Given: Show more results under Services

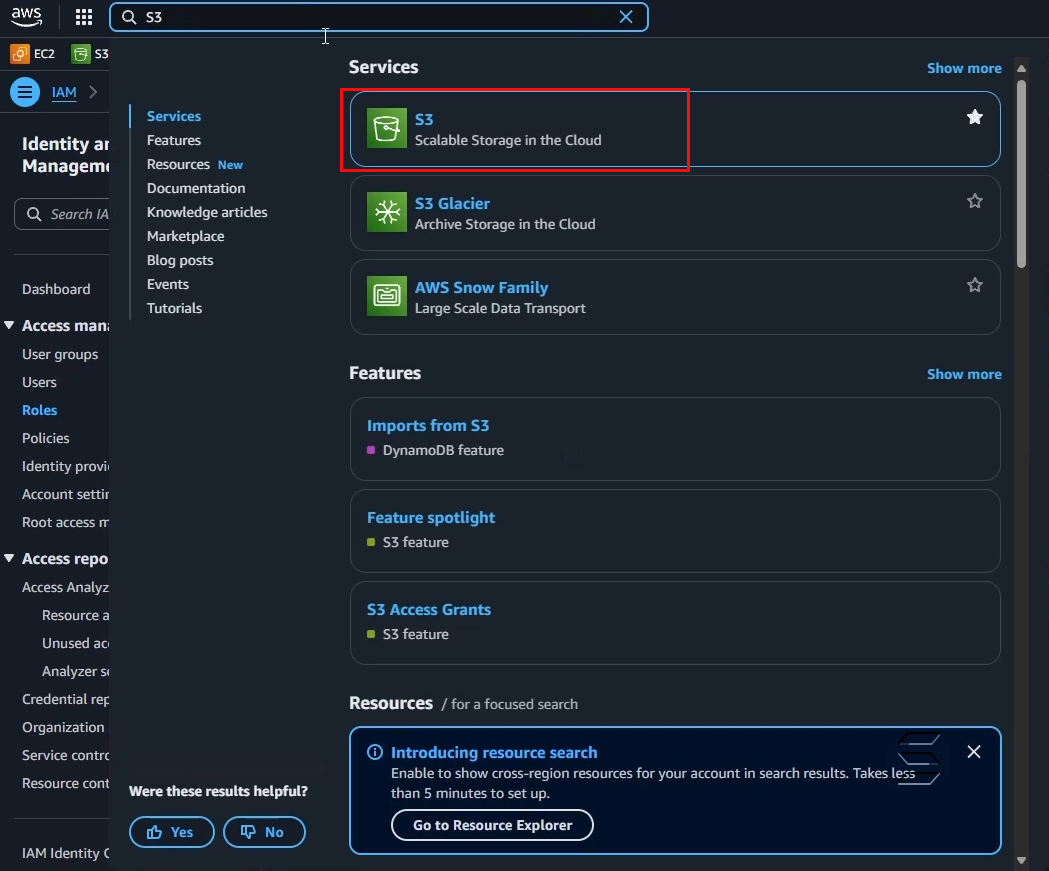Looking at the screenshot, I should [964, 68].
